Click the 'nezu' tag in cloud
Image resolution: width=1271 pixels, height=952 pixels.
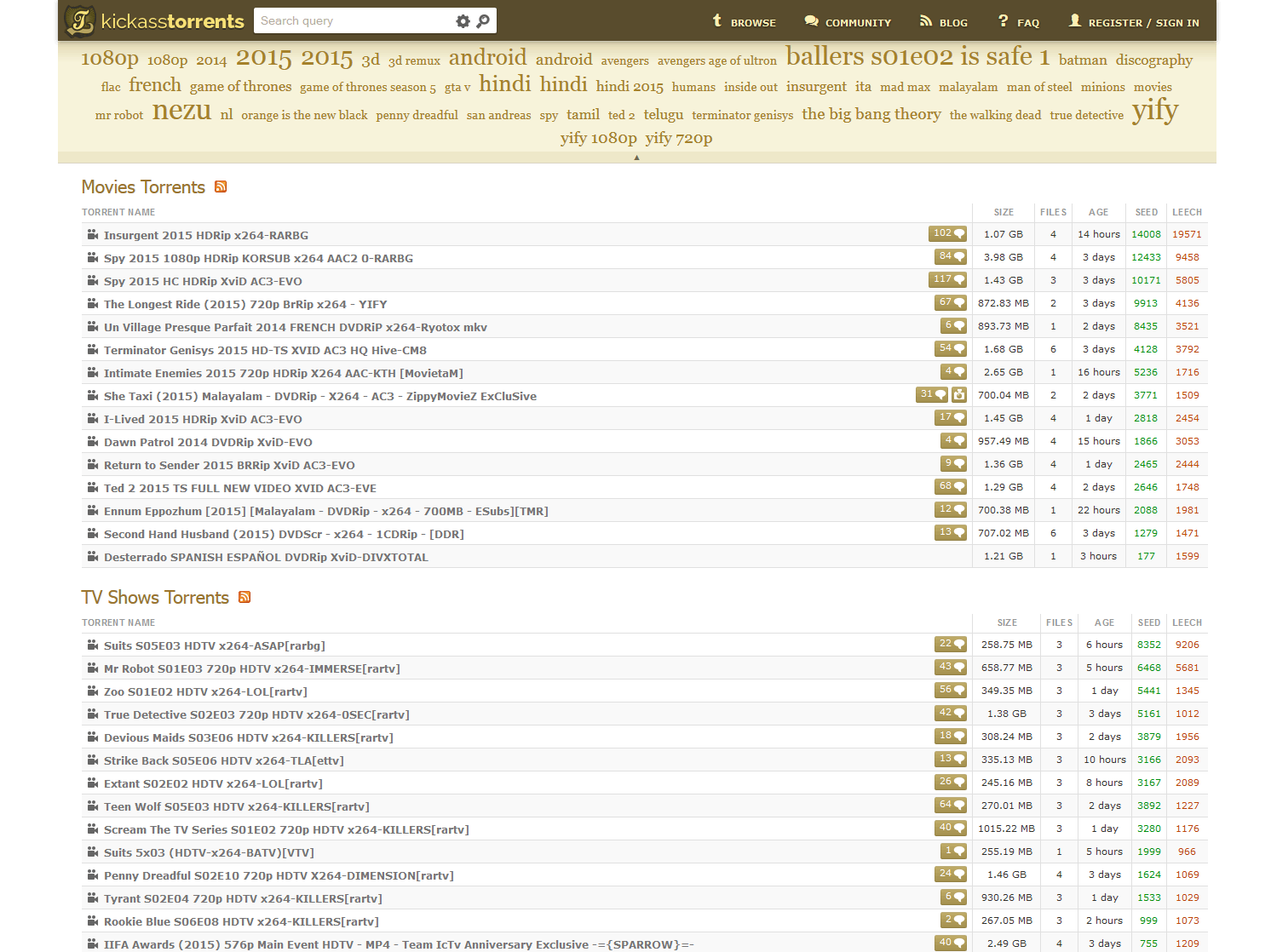[181, 111]
